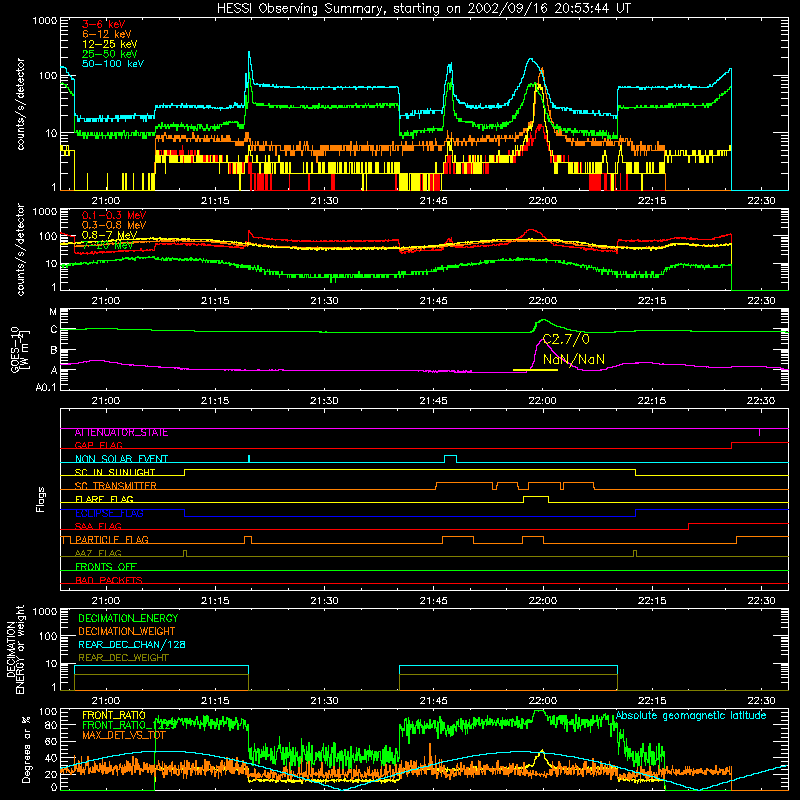Select the GAP_FLAG label
Image resolution: width=800 pixels, height=800 pixels.
(98, 445)
